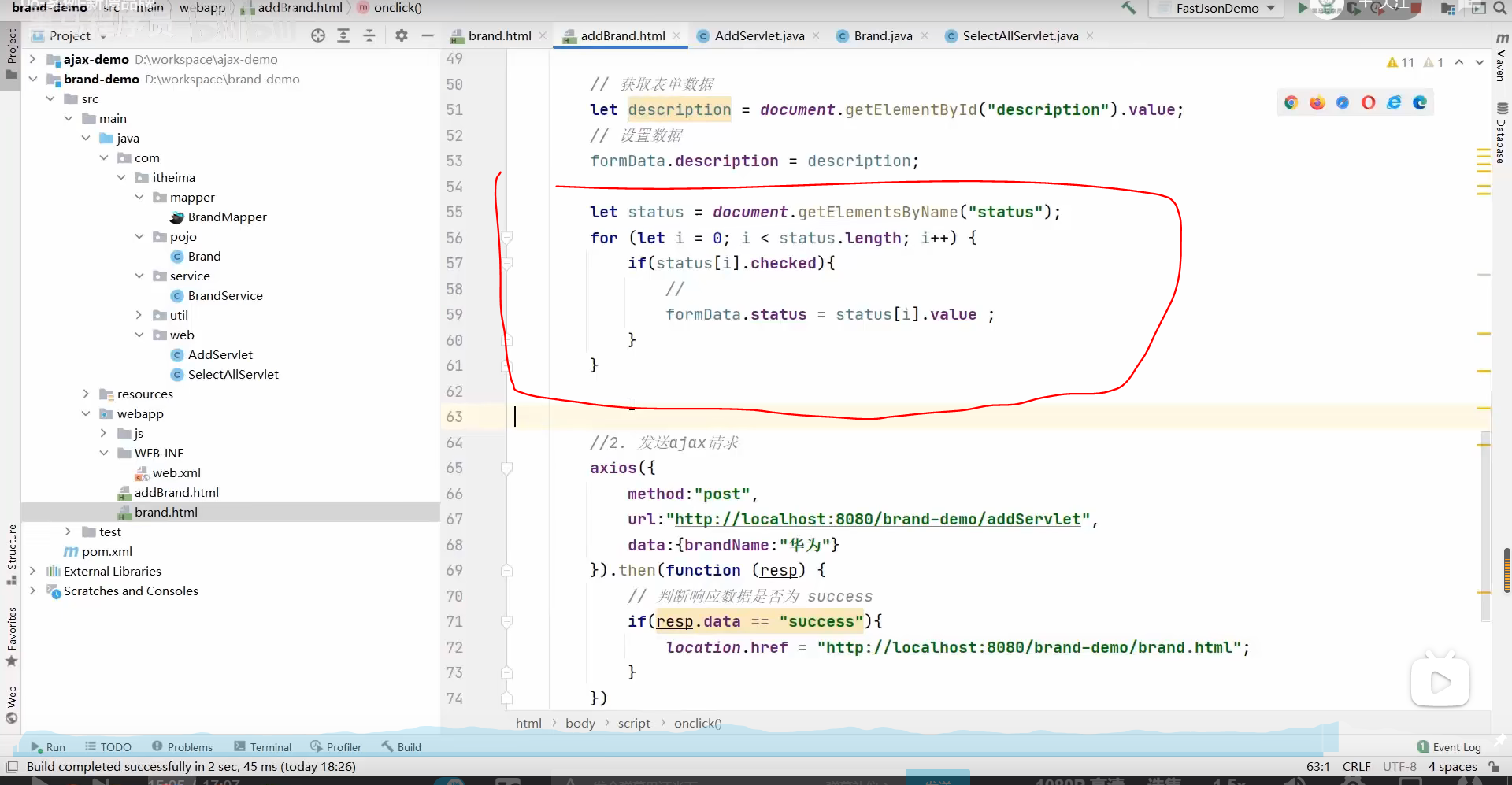The image size is (1512, 785).
Task: Open the Structure tool window
Action: click(x=11, y=555)
